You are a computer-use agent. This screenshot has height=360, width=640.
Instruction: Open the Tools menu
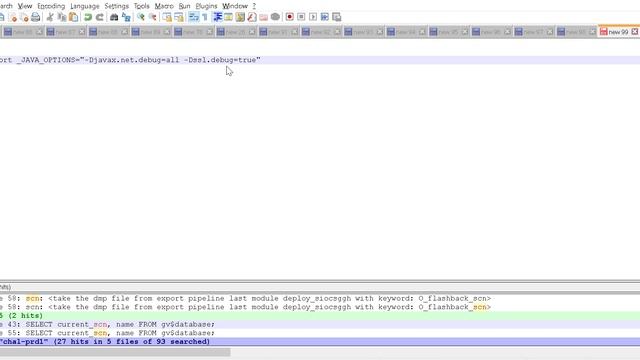click(x=142, y=6)
